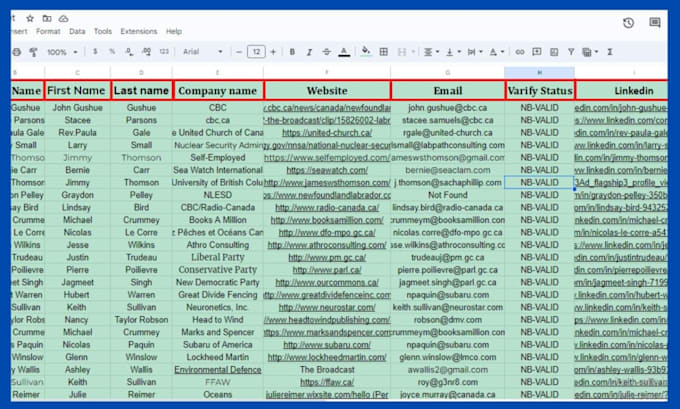Click the 'Lockheed Martin' company cell
The image size is (680, 409).
218,357
